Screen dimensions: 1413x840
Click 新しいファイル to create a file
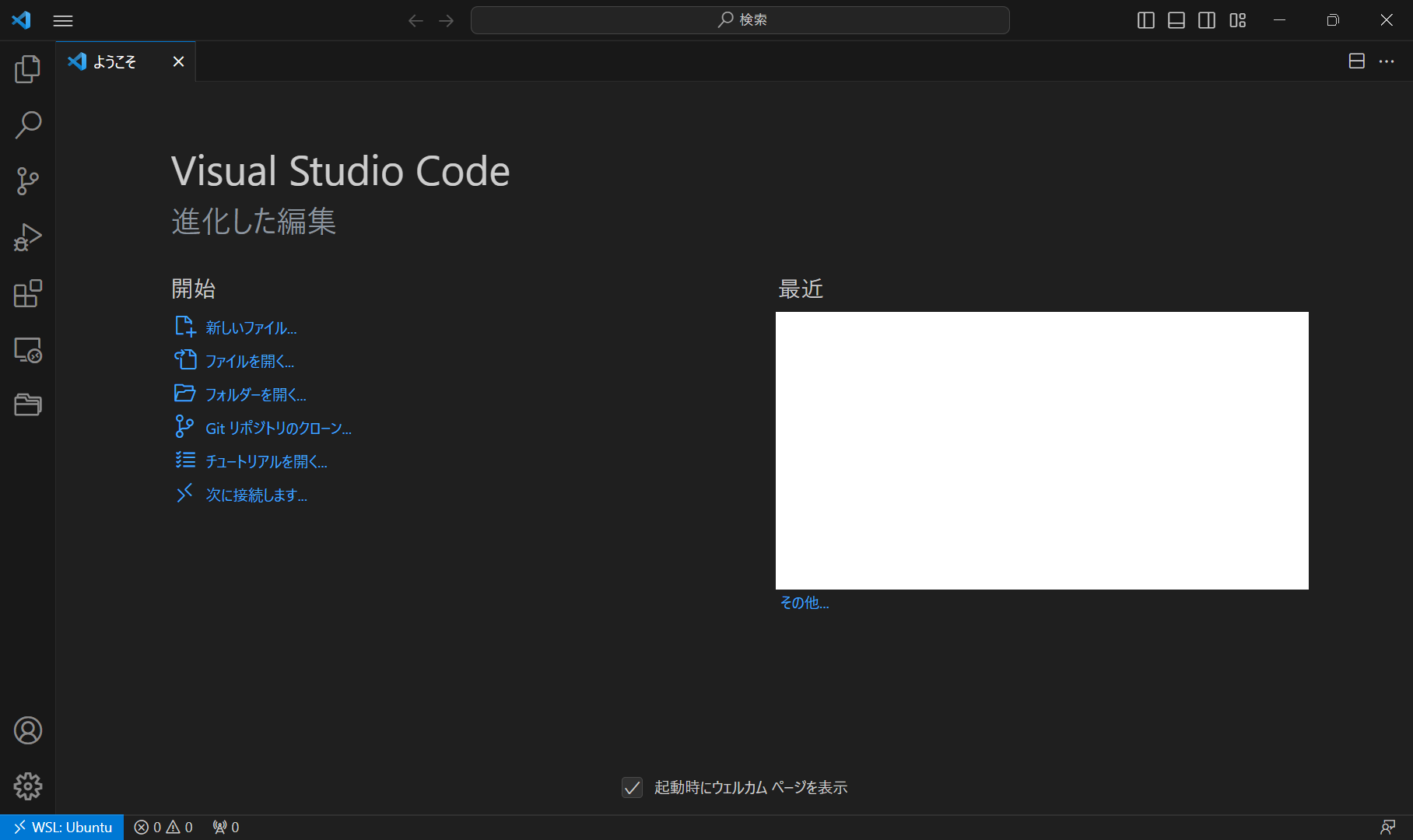[x=250, y=327]
